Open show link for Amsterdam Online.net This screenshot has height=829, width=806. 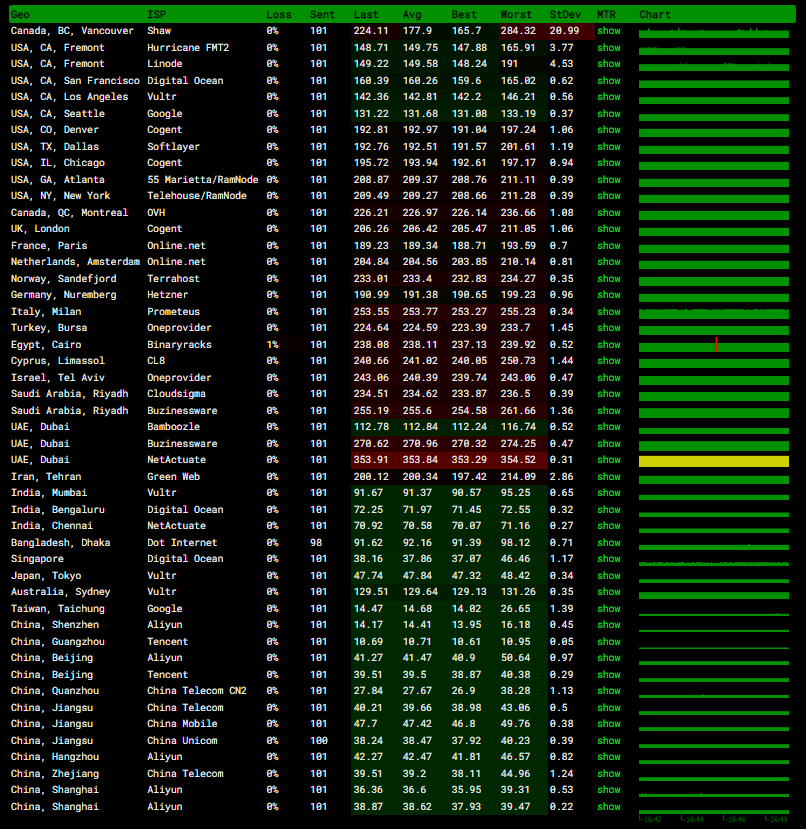click(609, 262)
